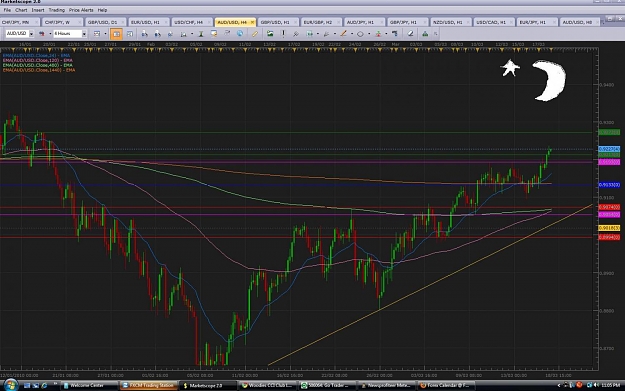
Task: Close the active AUD/USD, H4 tab
Action: [252, 22]
